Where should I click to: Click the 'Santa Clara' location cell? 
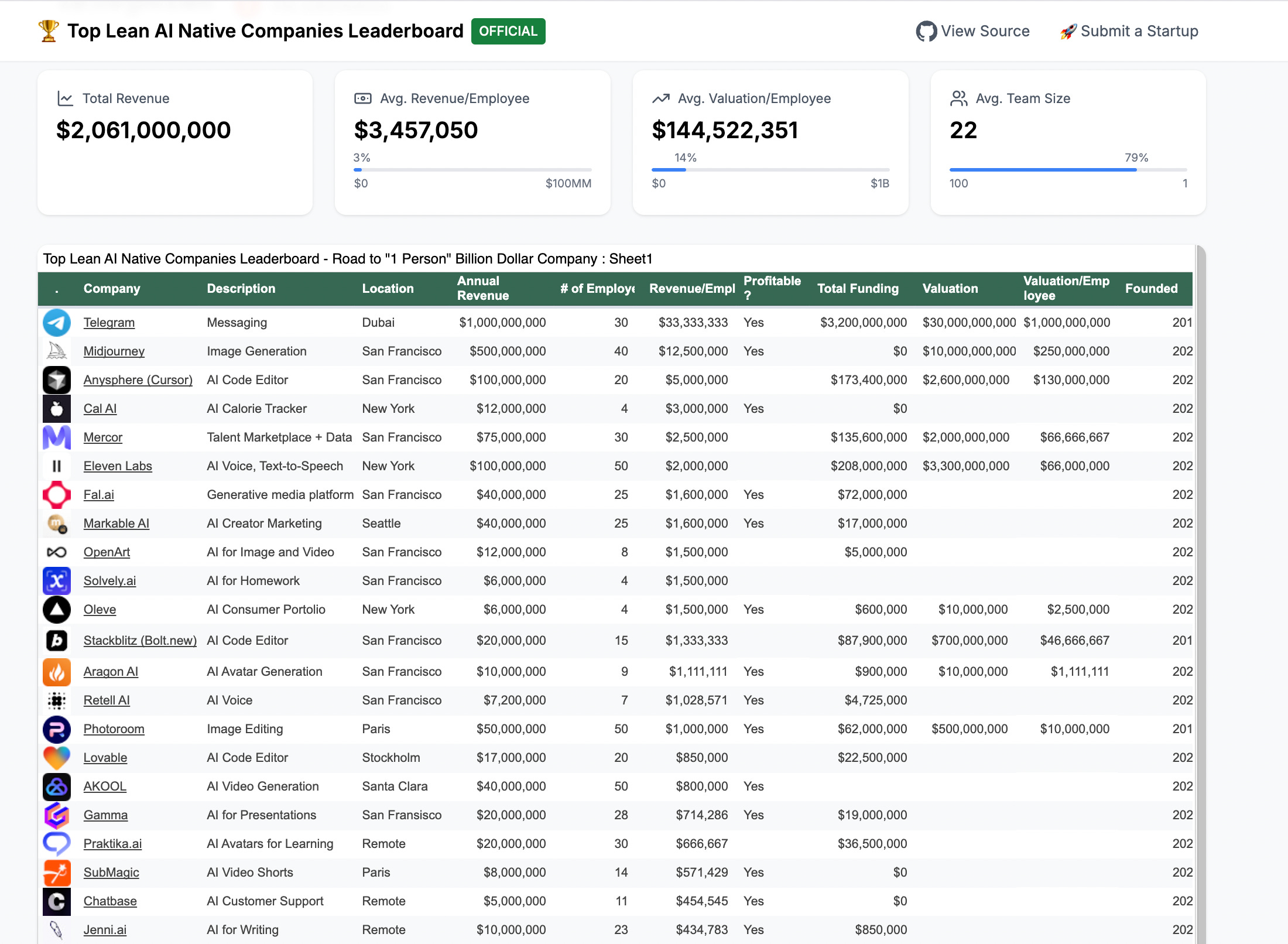click(x=395, y=786)
